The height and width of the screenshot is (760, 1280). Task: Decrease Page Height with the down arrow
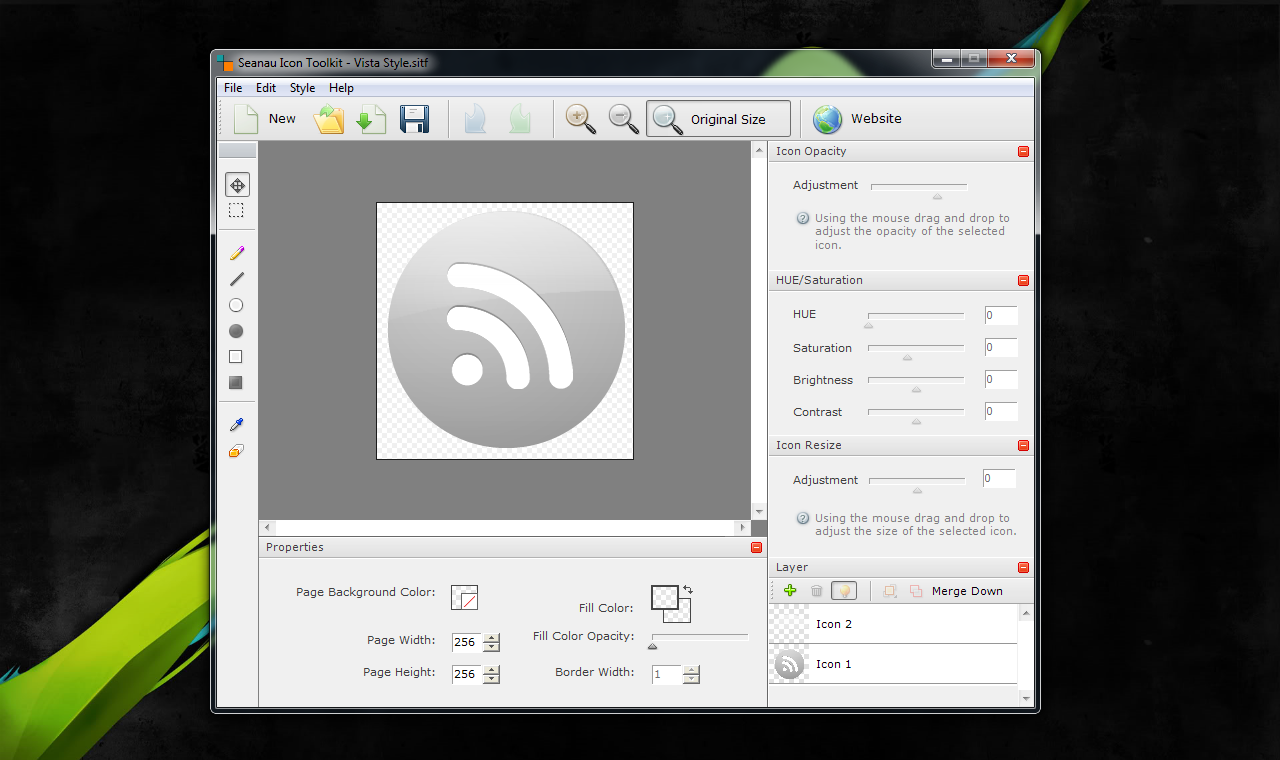coord(491,679)
